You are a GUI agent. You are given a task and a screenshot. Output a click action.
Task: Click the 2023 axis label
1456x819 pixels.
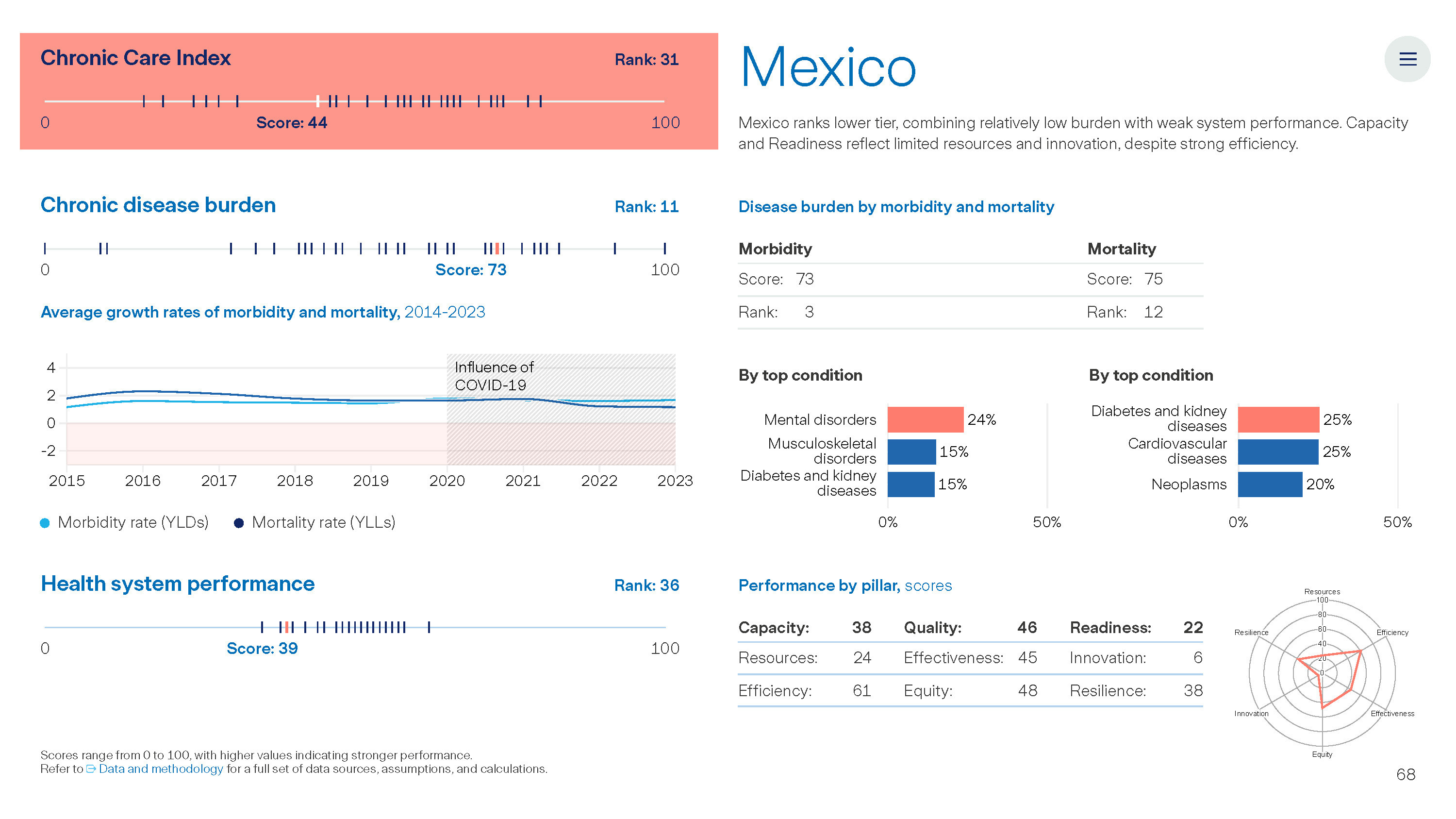tap(675, 481)
